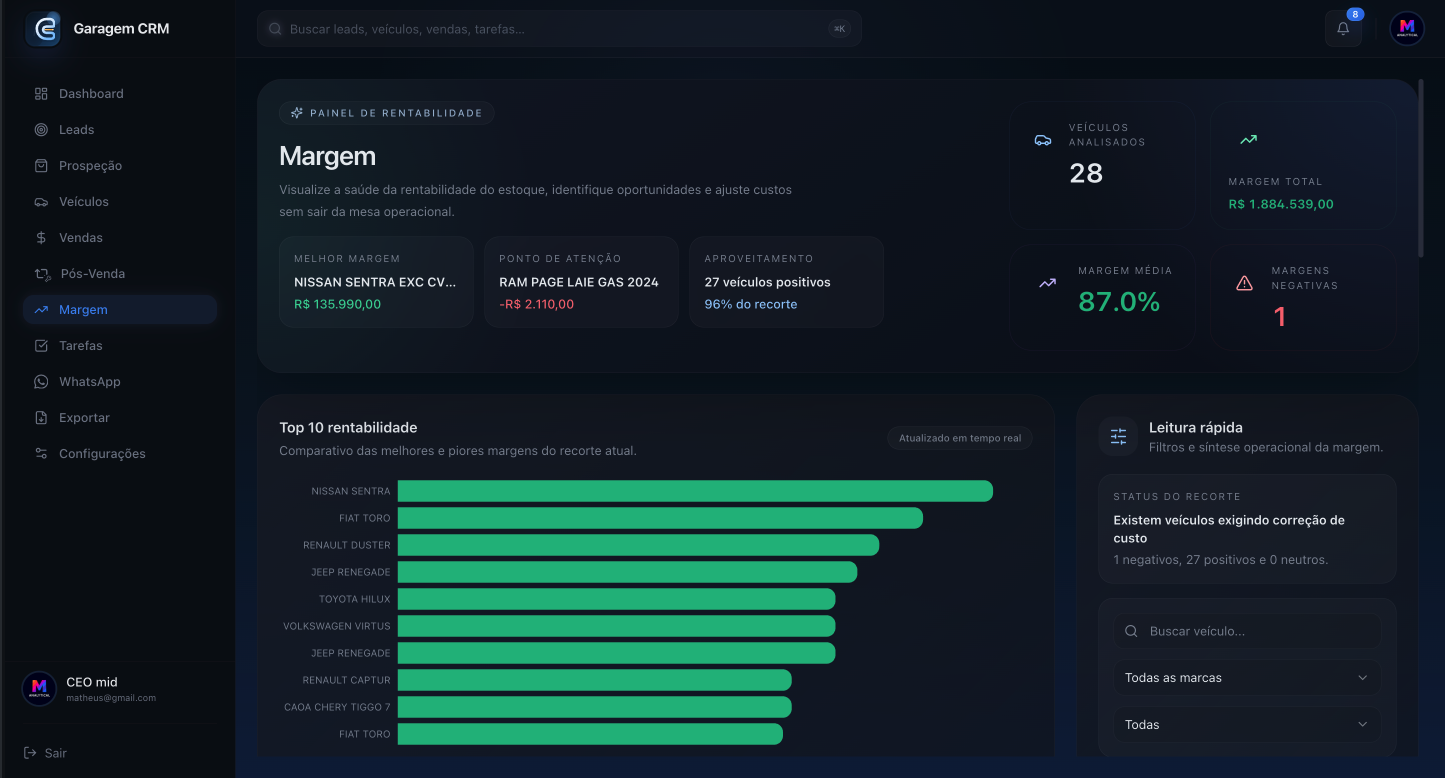The width and height of the screenshot is (1445, 778).
Task: Focus the global search leads field
Action: tap(559, 29)
